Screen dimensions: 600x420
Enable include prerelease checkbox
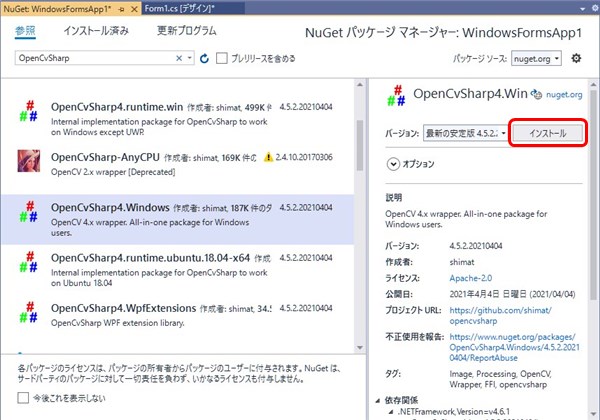coord(222,58)
